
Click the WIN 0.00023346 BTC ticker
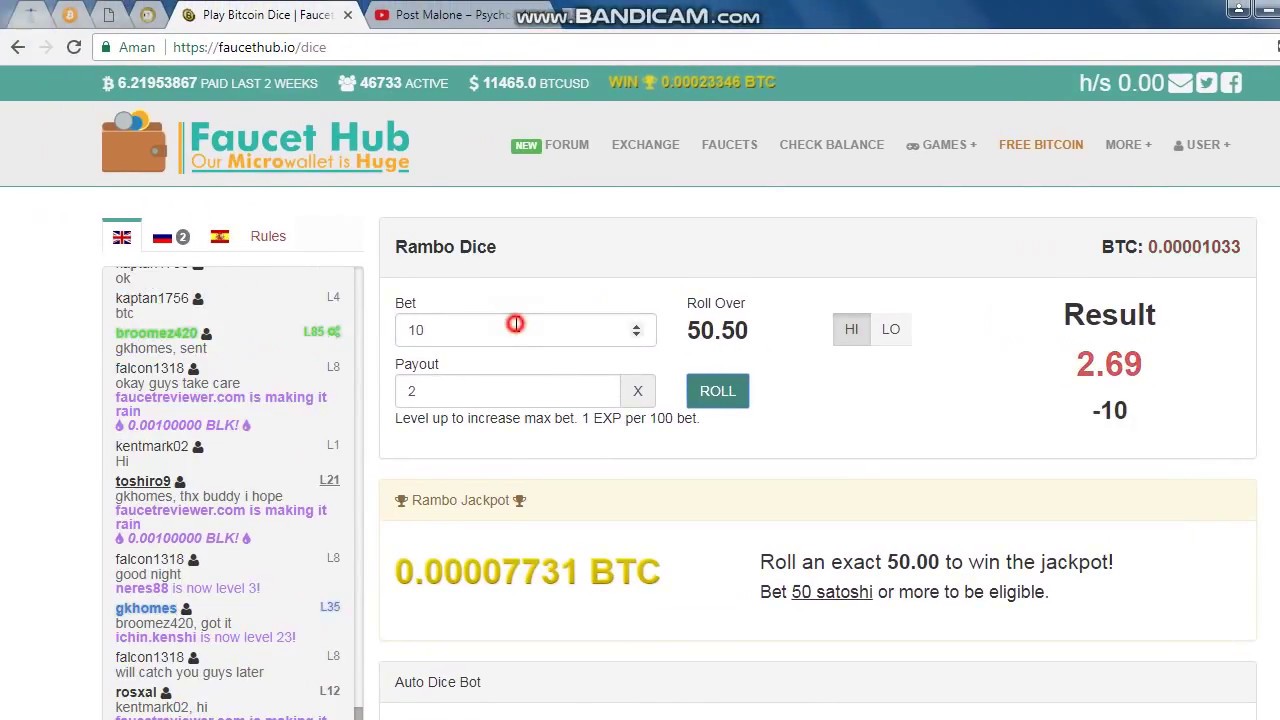click(692, 82)
